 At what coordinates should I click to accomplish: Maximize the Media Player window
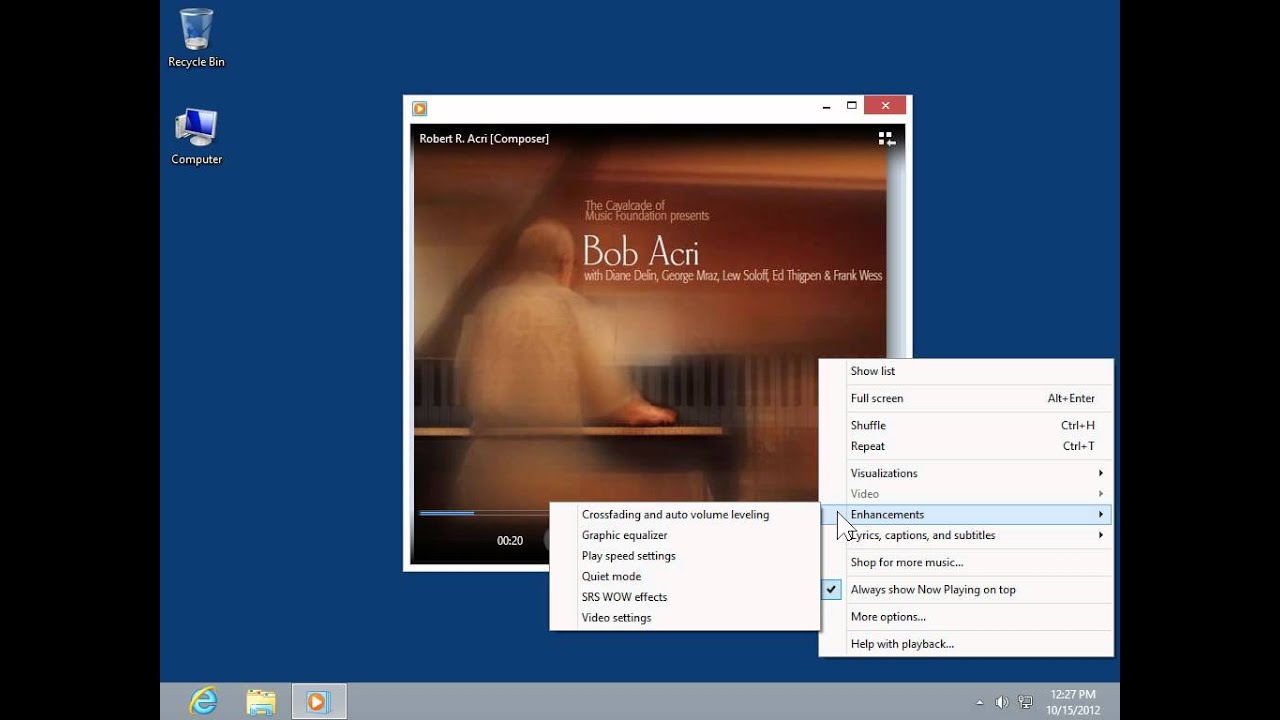852,105
